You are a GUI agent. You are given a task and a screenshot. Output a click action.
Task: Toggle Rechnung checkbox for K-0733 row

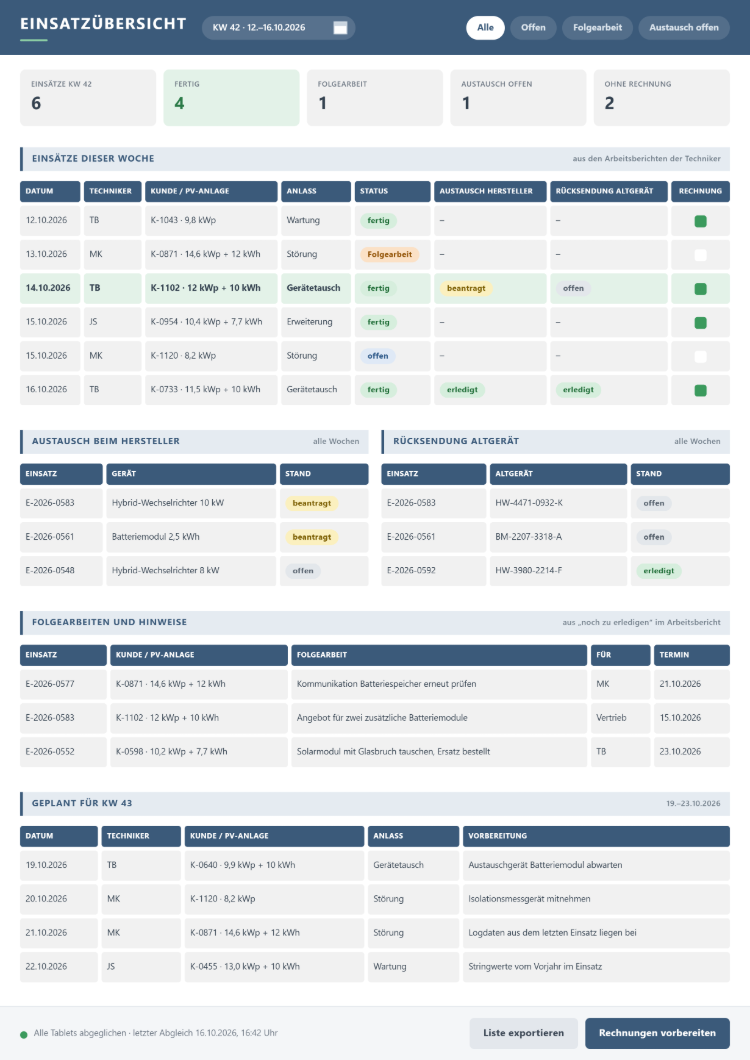700,390
